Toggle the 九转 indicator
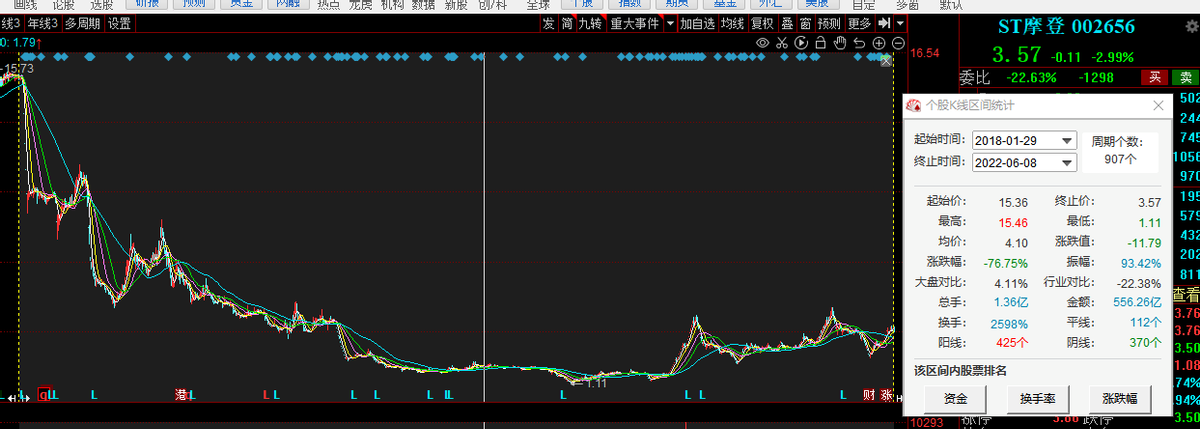 coord(591,23)
